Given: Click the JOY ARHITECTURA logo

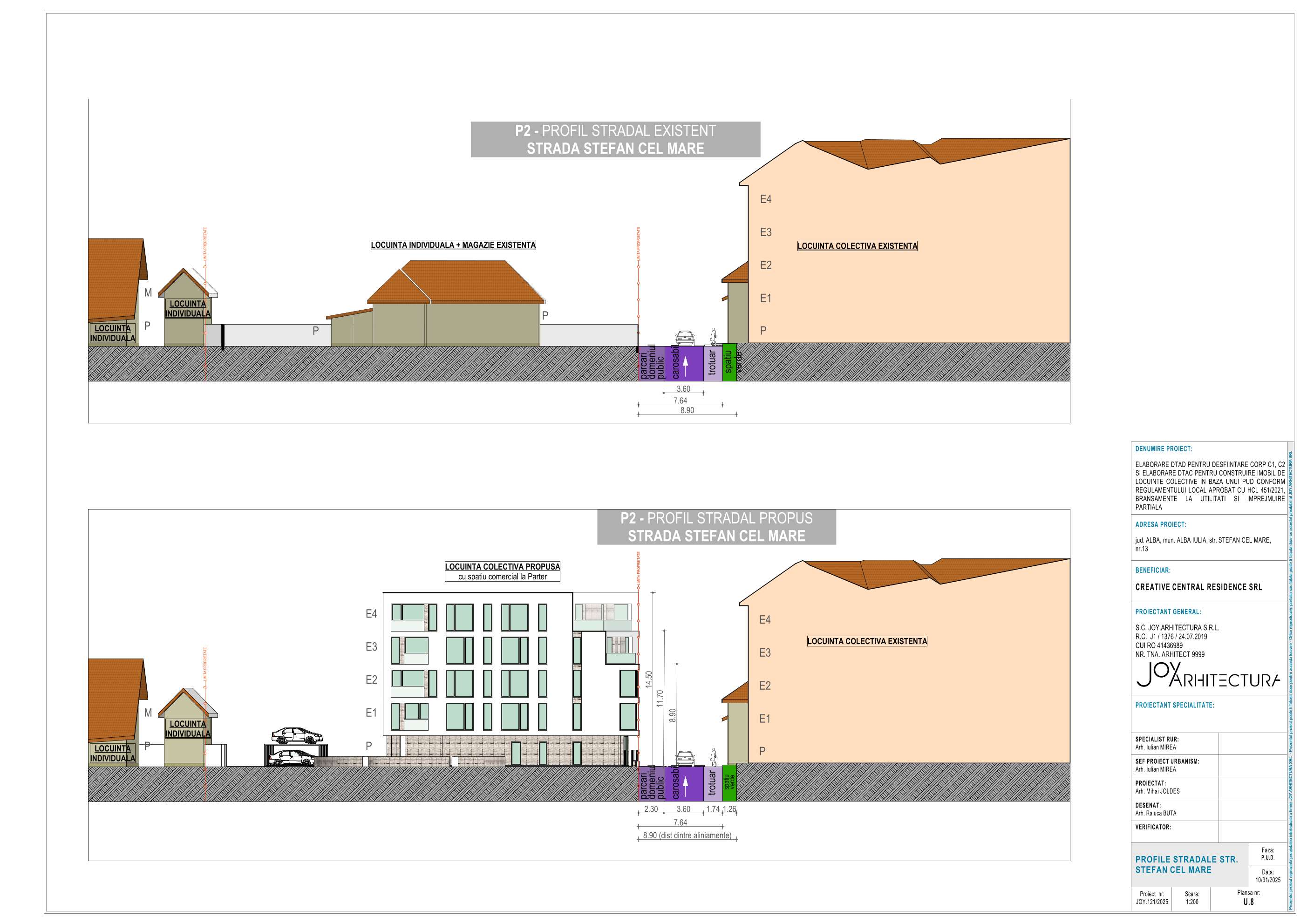Looking at the screenshot, I should coord(1207,676).
